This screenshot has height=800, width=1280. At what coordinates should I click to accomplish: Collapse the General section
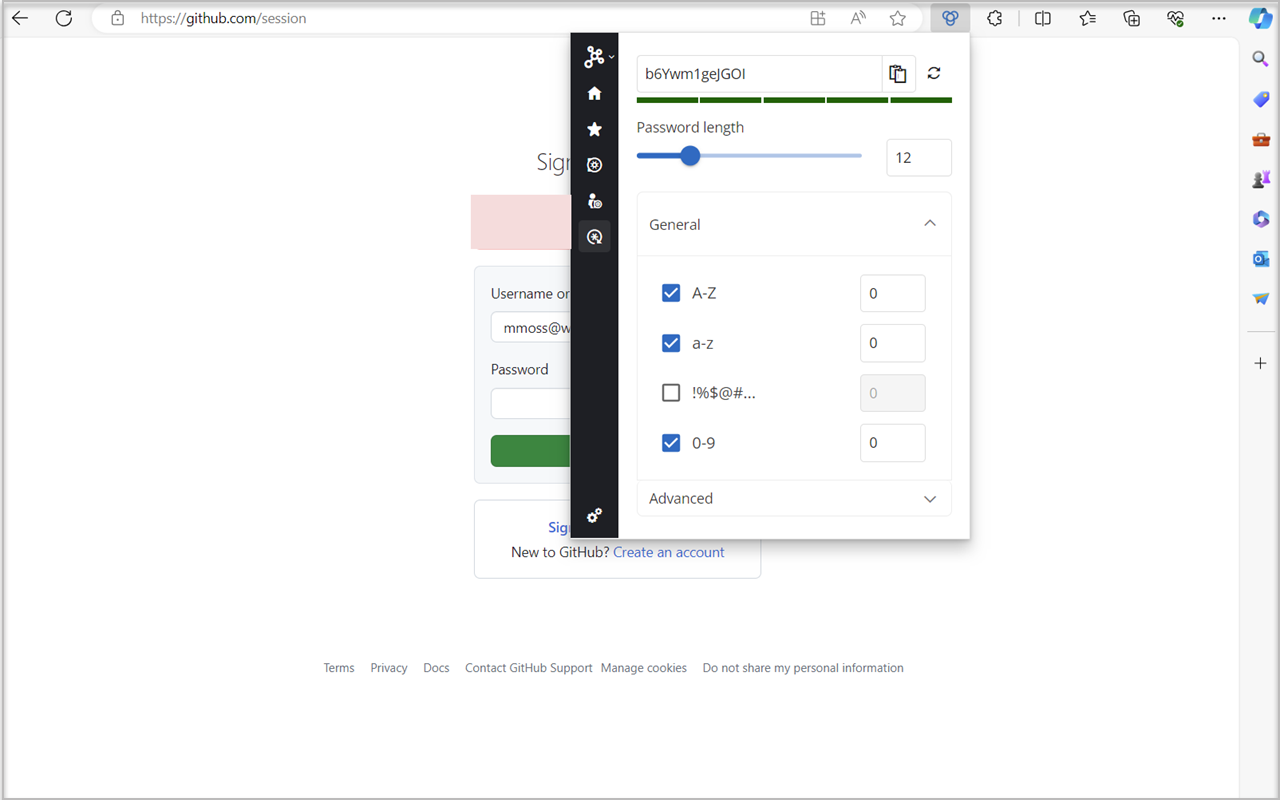(929, 223)
